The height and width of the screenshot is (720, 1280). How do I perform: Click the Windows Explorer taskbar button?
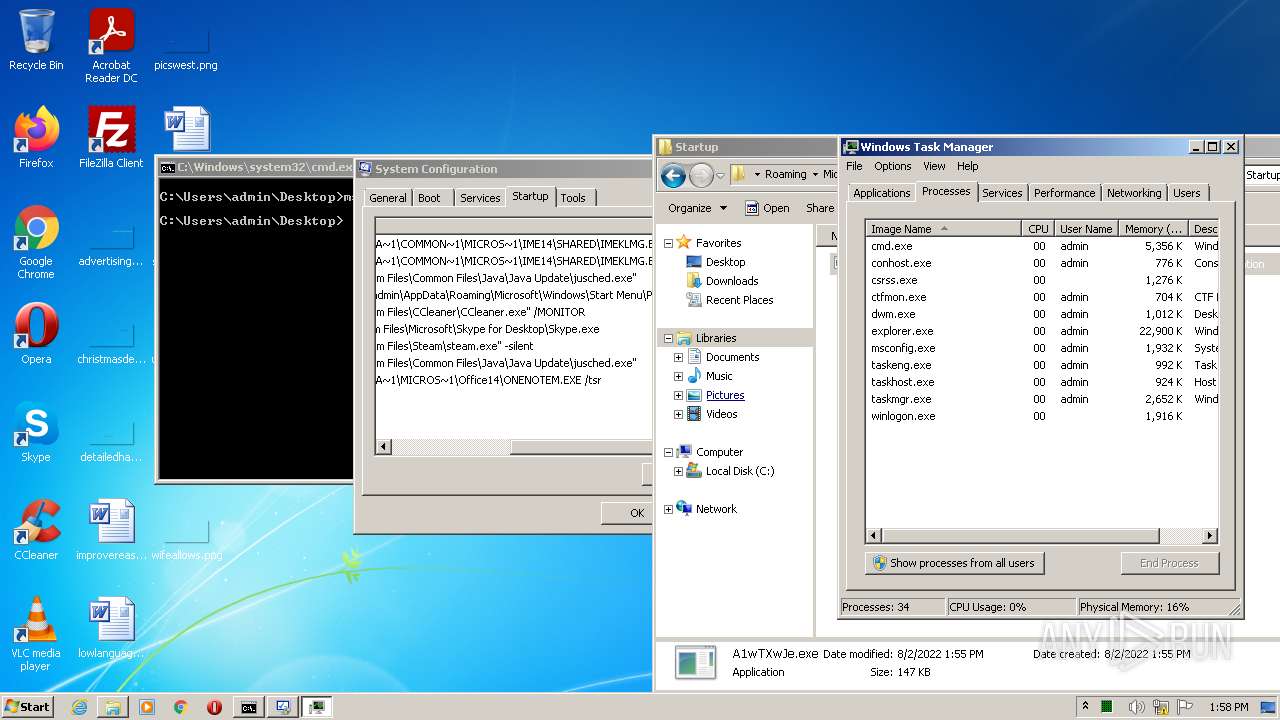(x=113, y=707)
